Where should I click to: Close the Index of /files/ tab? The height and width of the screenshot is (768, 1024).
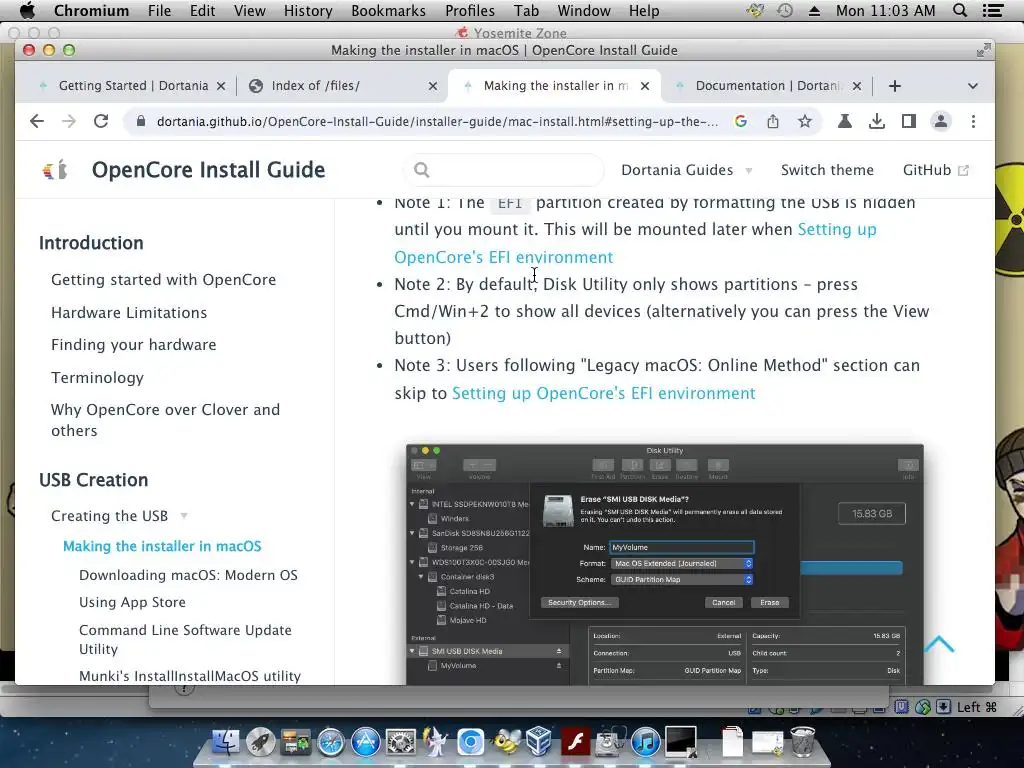coord(432,86)
